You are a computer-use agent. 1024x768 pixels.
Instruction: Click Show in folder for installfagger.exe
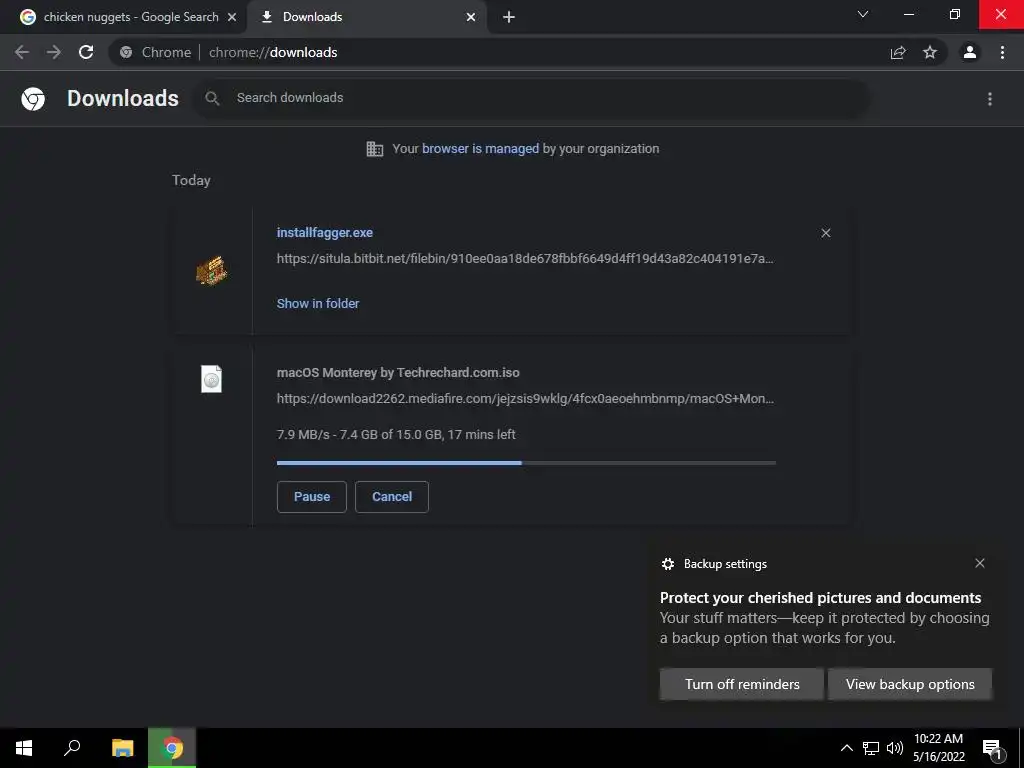[x=318, y=304]
